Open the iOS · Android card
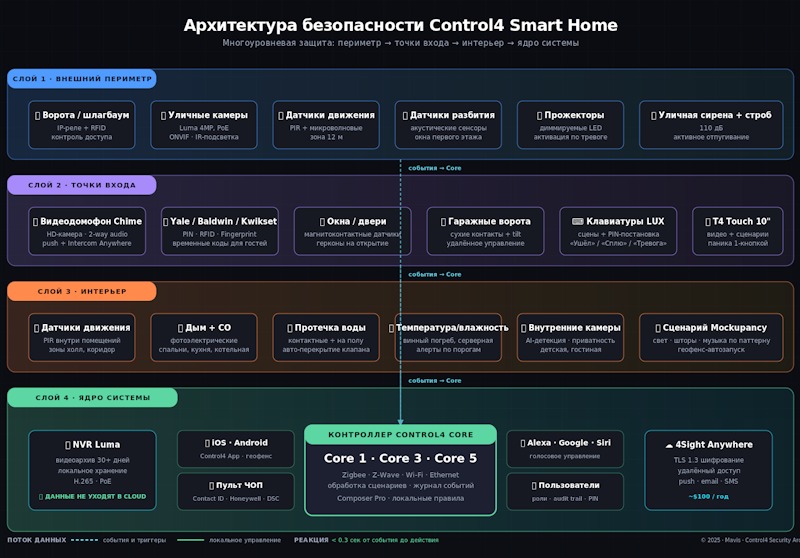 pyautogui.click(x=236, y=449)
